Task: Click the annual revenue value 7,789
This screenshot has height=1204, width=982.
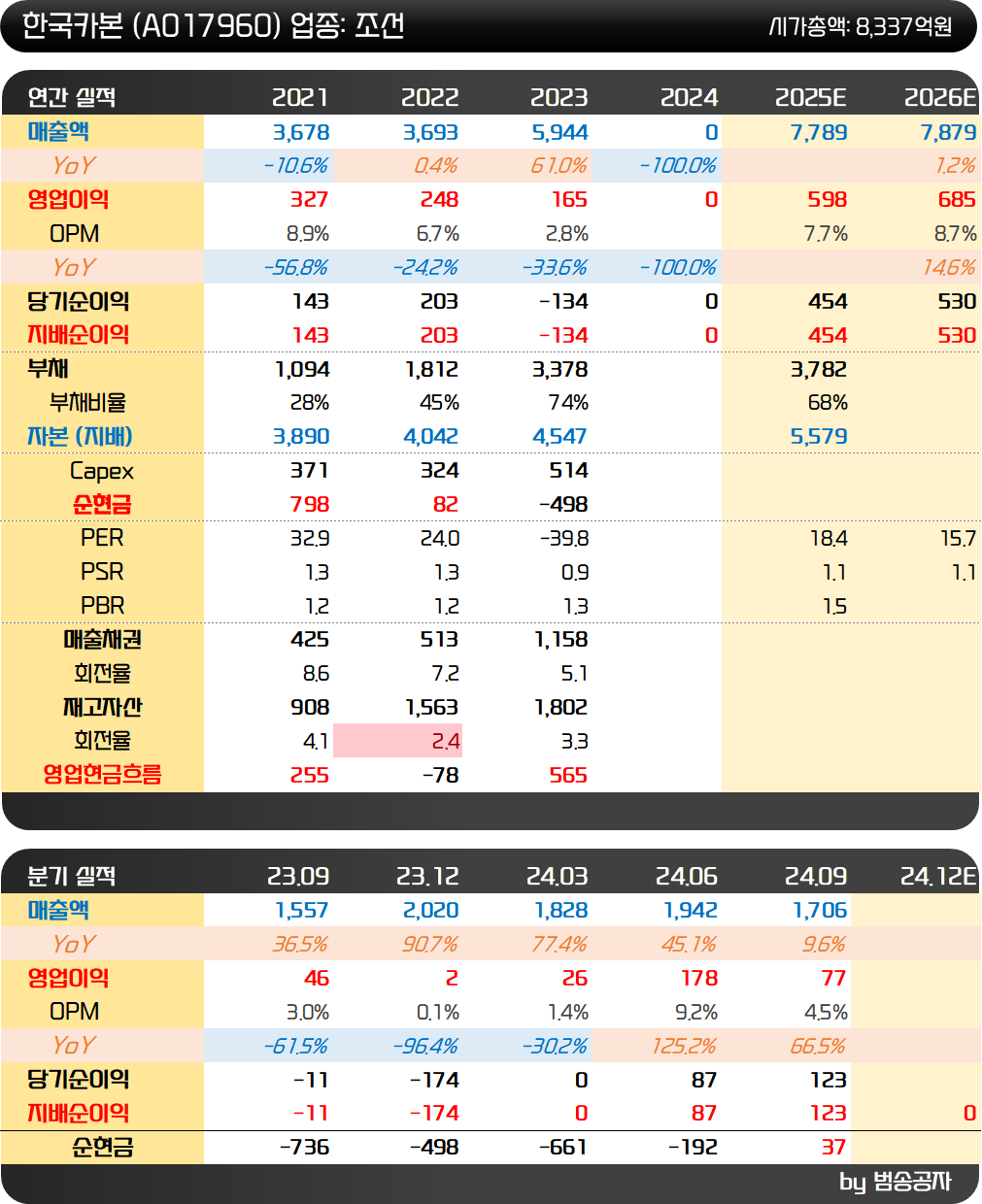Action: click(818, 132)
